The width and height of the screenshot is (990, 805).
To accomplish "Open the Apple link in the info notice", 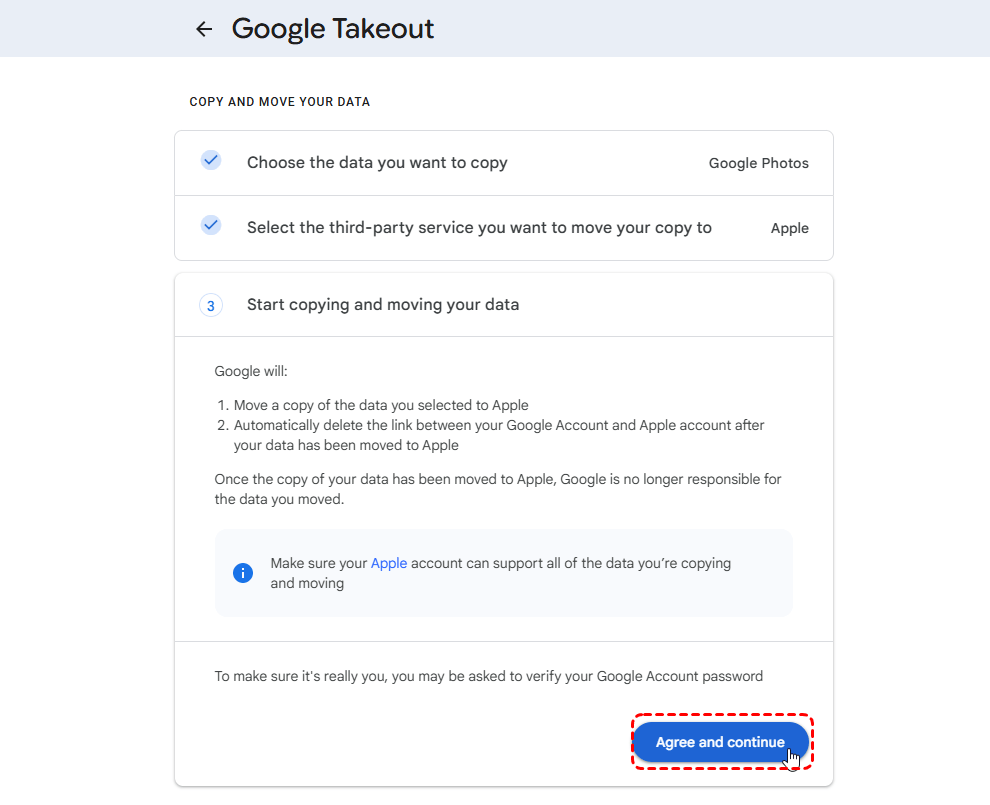I will pos(388,563).
